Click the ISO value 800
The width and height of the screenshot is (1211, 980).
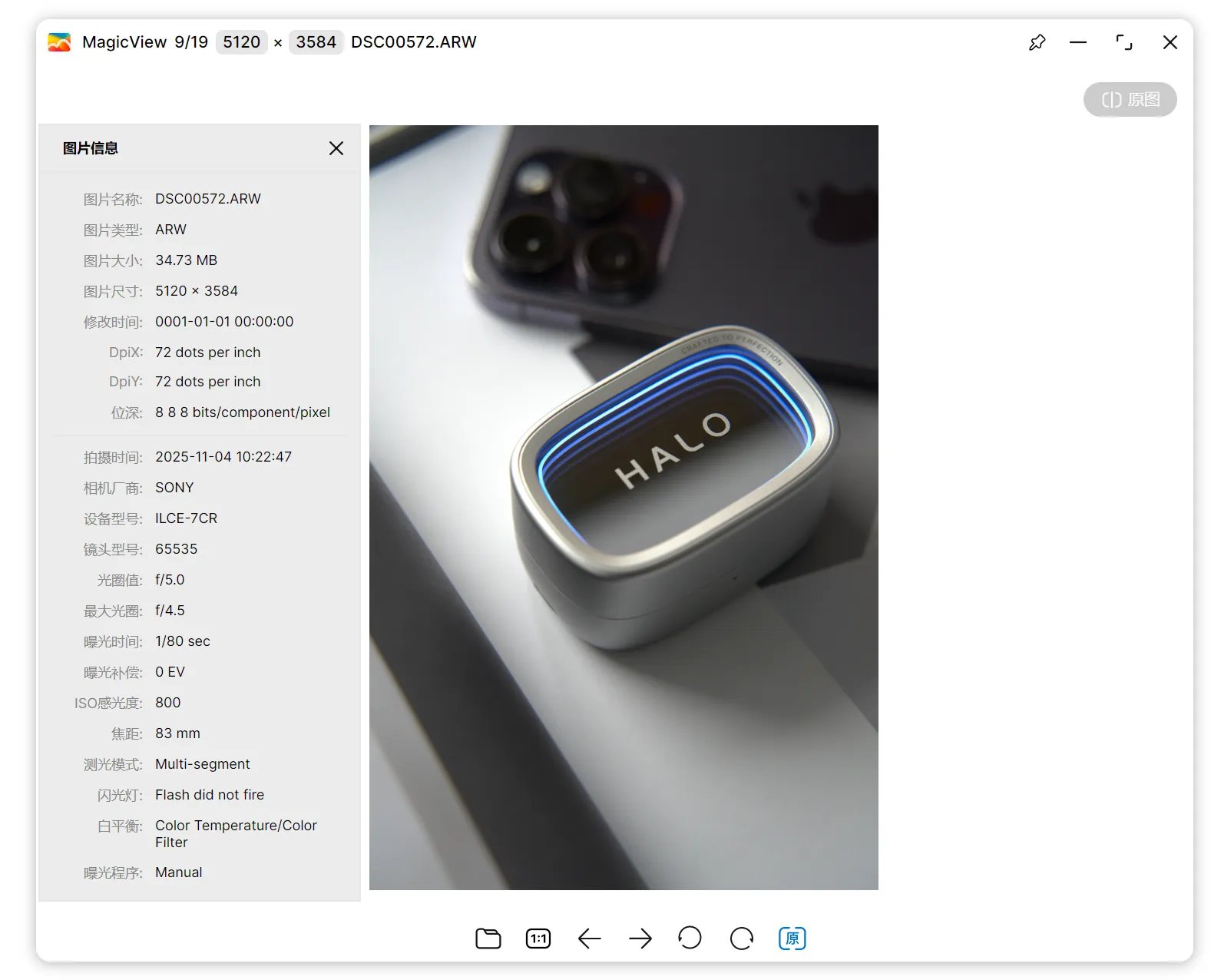click(168, 703)
